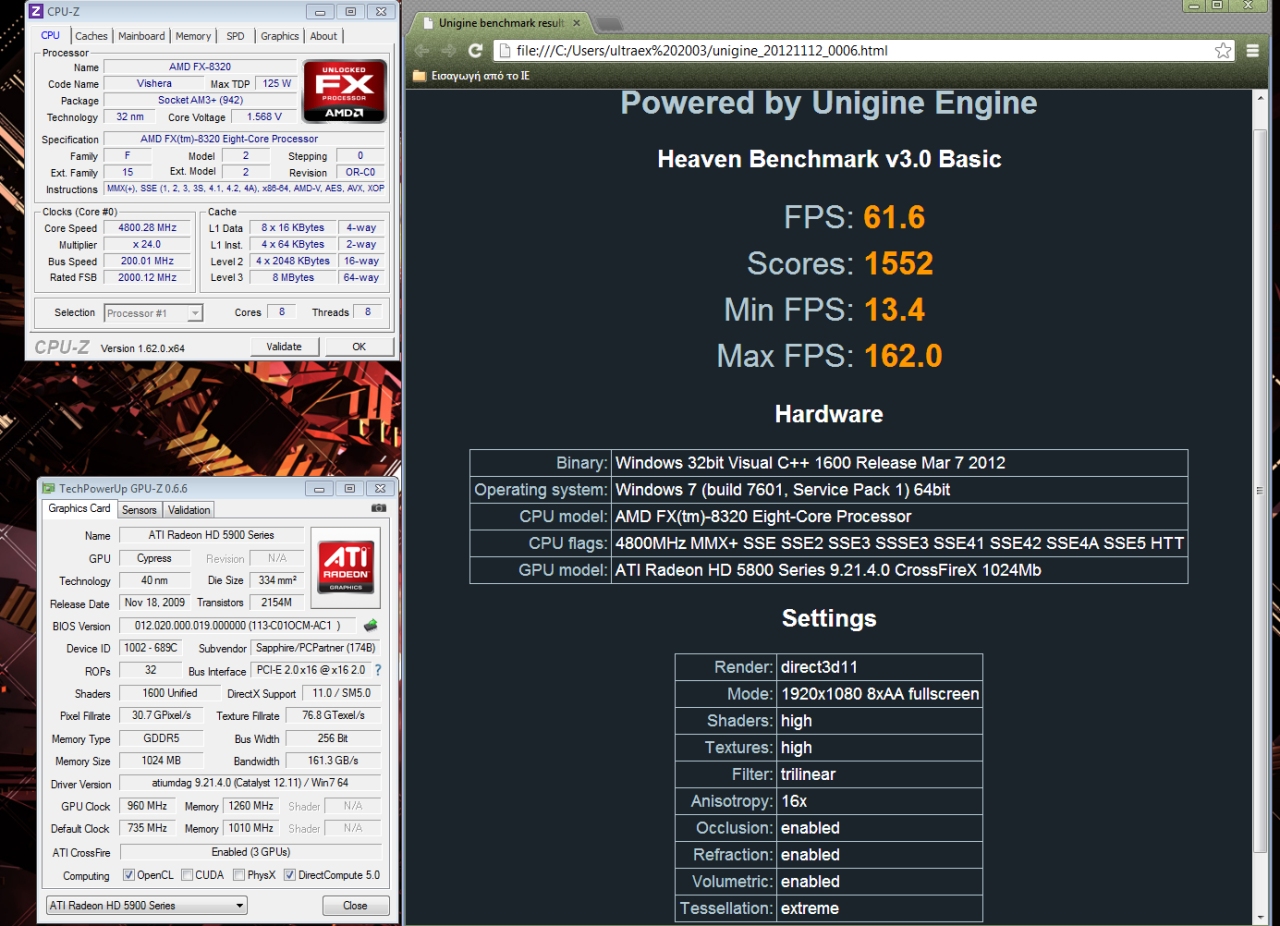This screenshot has width=1280, height=926.
Task: Click the Mode value 1920x1080 8xAA fullscreen
Action: [880, 694]
